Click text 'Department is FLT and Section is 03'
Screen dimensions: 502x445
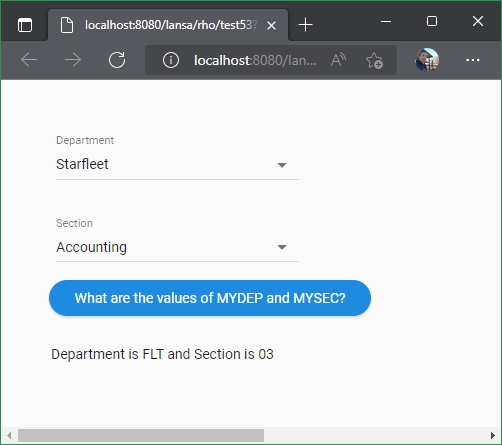click(162, 354)
